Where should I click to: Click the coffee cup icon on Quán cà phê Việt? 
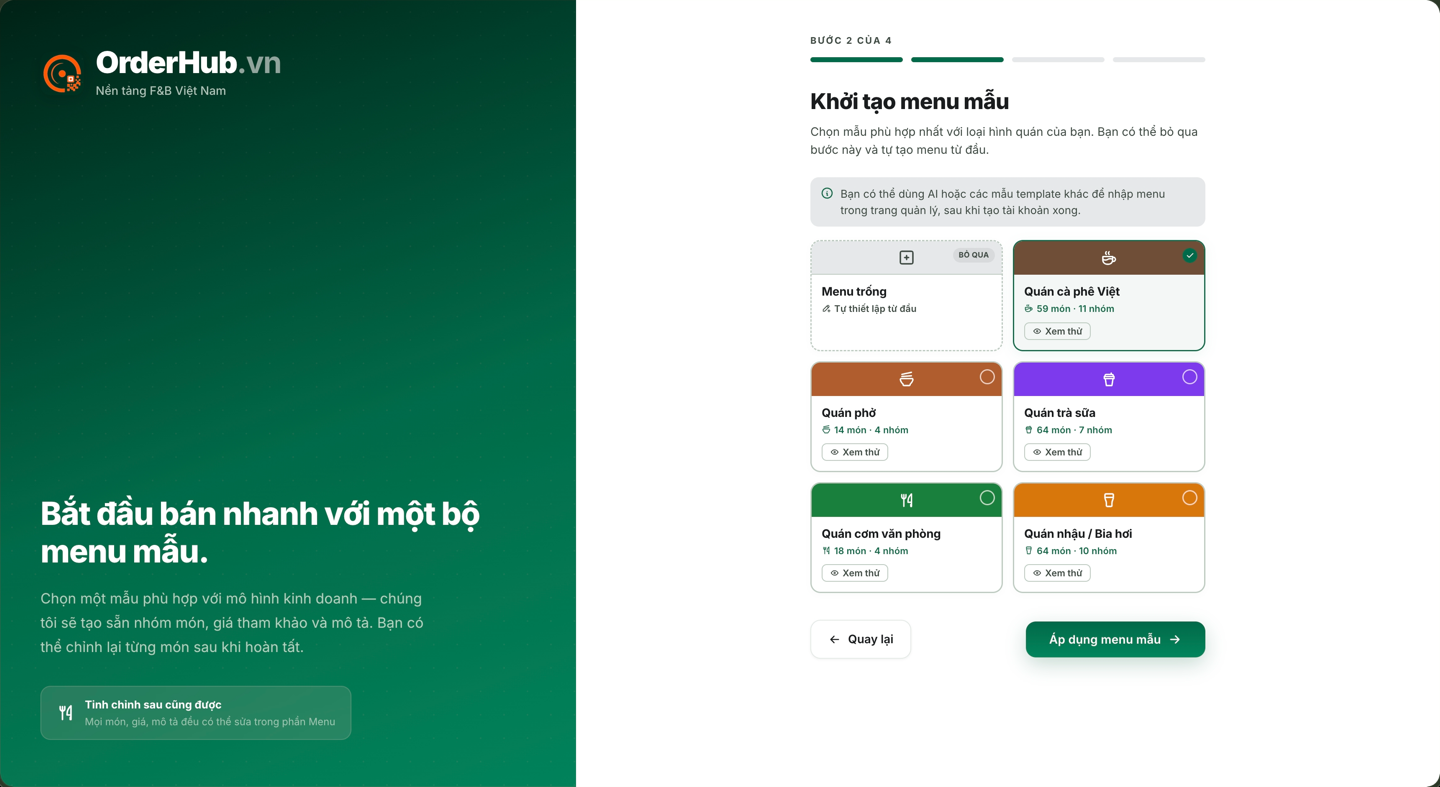(x=1108, y=258)
